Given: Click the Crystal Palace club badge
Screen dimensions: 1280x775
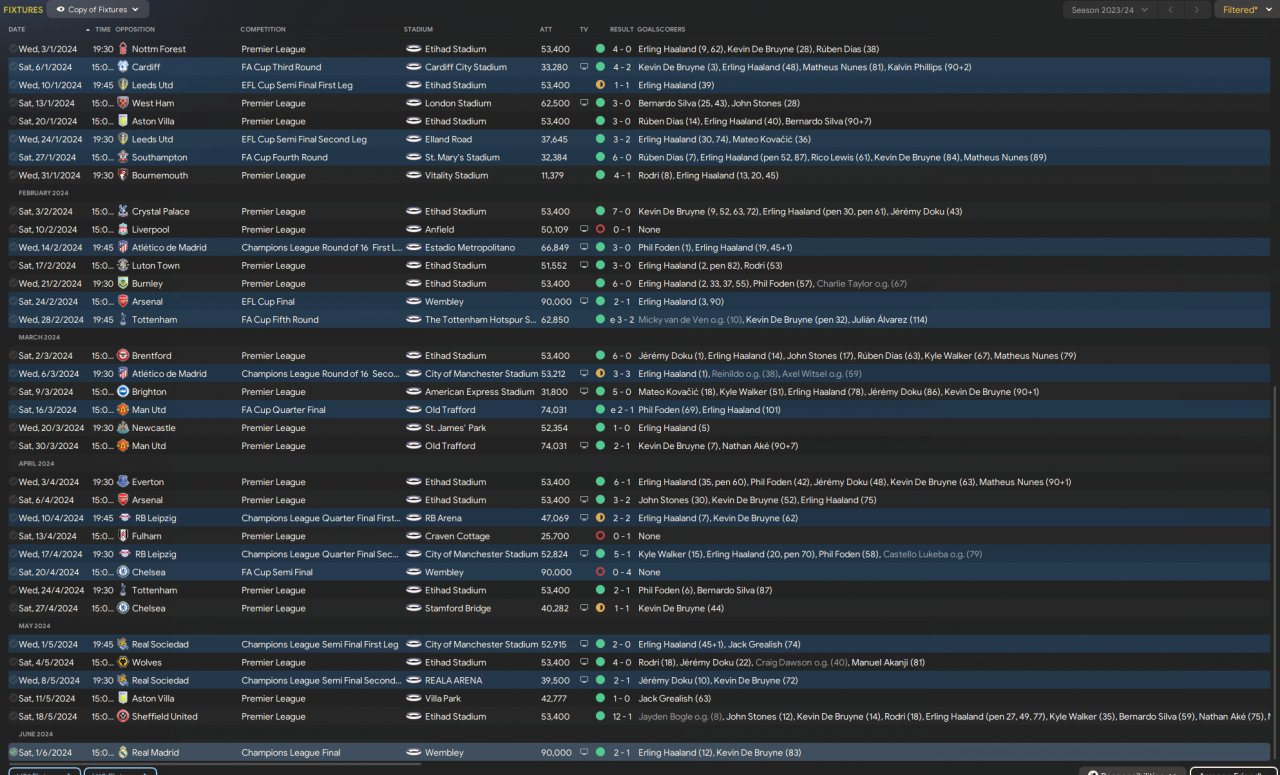Looking at the screenshot, I should [x=123, y=211].
